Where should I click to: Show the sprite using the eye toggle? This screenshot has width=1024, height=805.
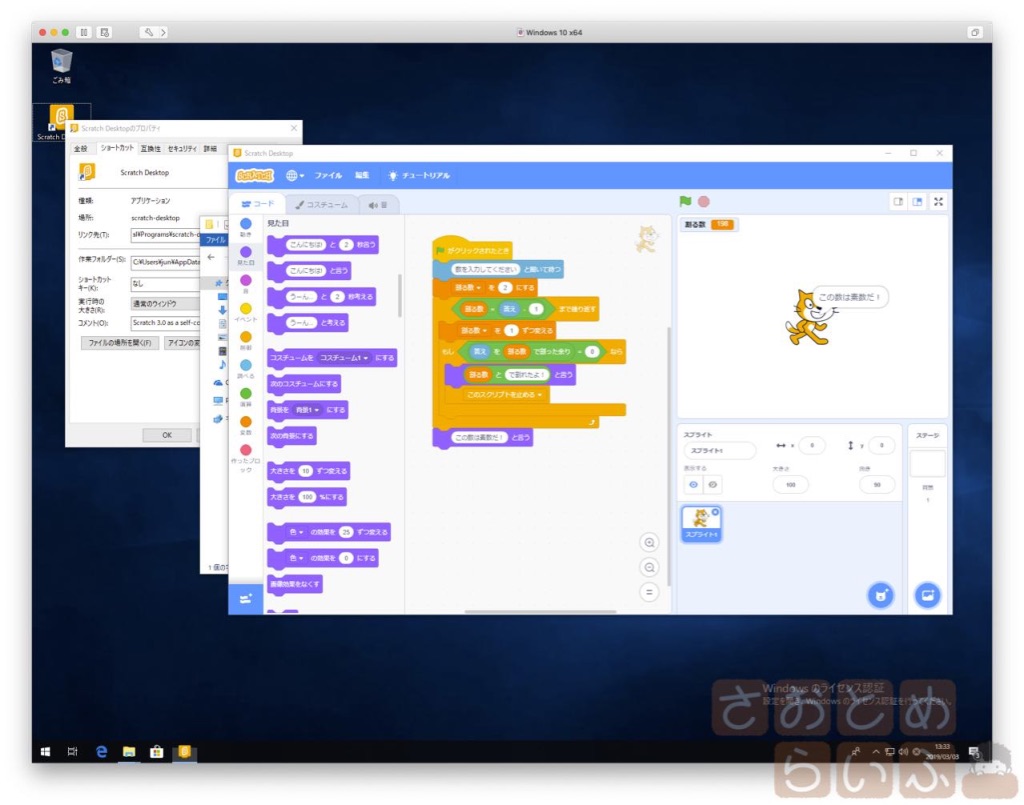pyautogui.click(x=694, y=484)
